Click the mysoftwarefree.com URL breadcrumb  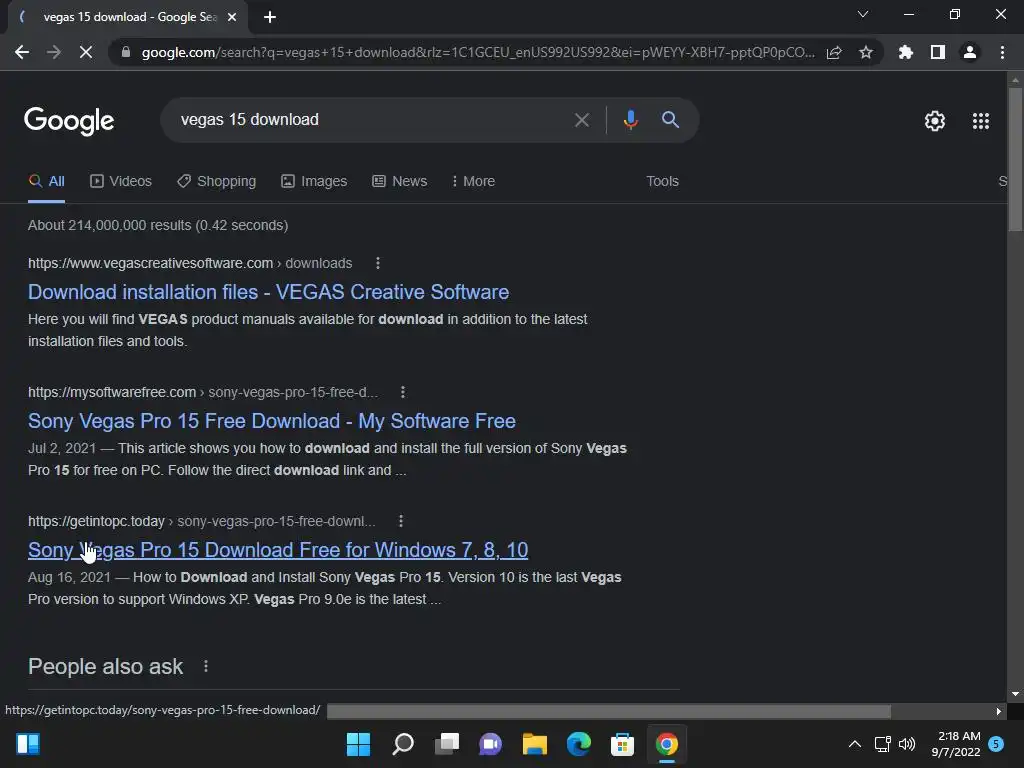coord(203,392)
